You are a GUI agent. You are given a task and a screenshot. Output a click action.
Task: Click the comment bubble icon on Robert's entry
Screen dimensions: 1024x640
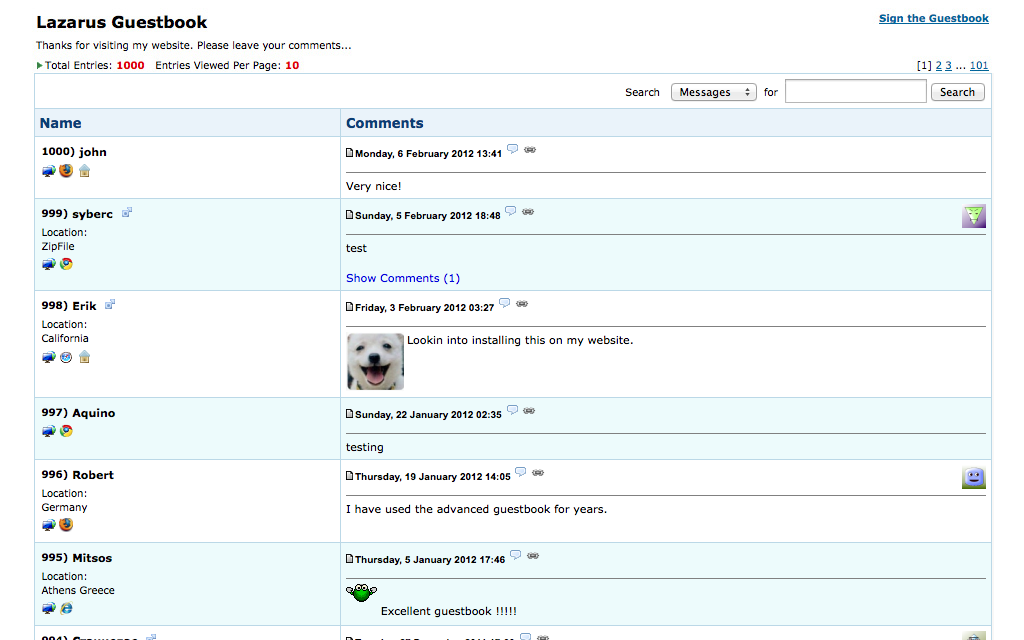(520, 472)
